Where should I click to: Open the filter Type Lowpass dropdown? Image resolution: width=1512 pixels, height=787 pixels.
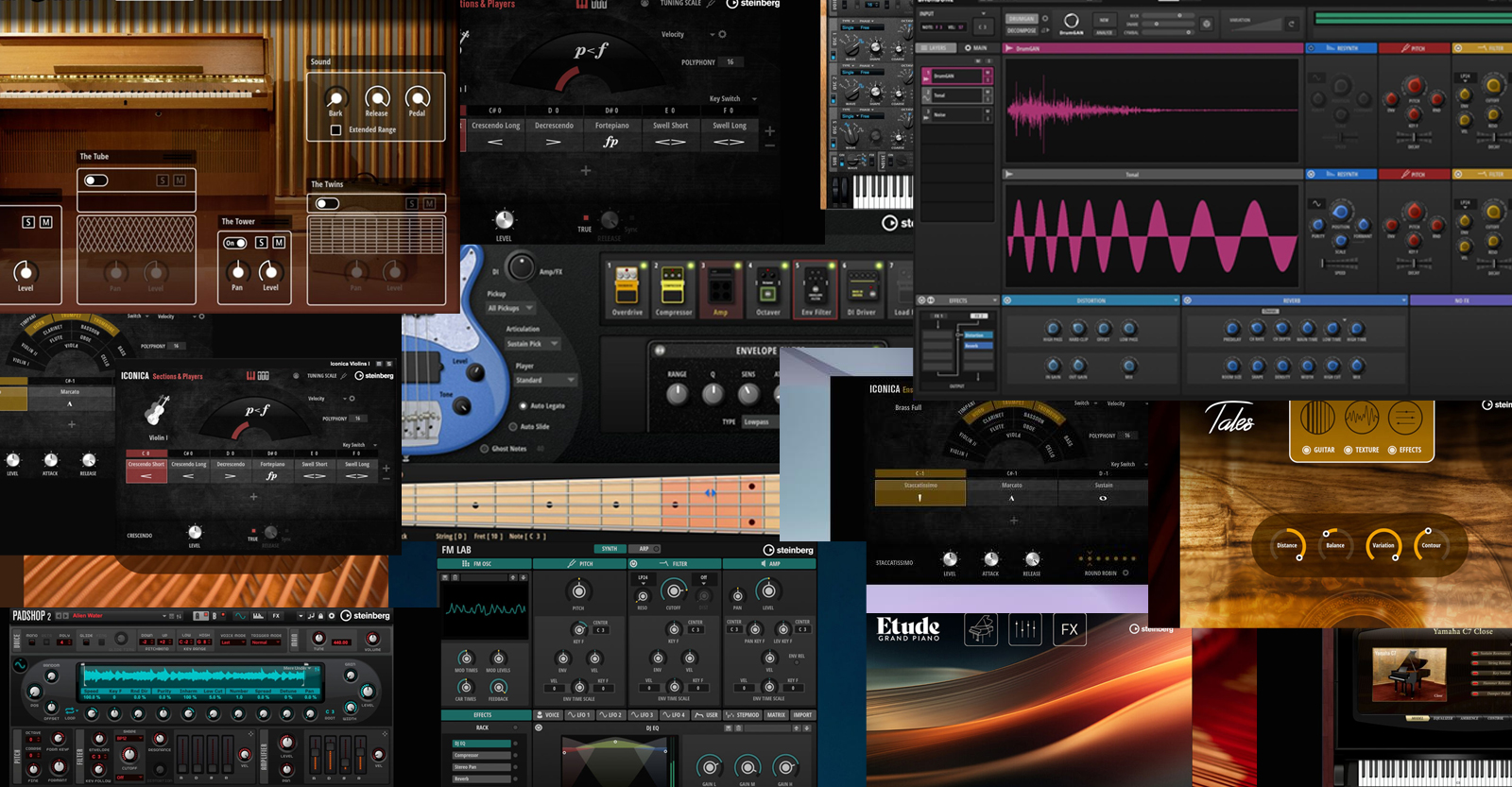761,421
